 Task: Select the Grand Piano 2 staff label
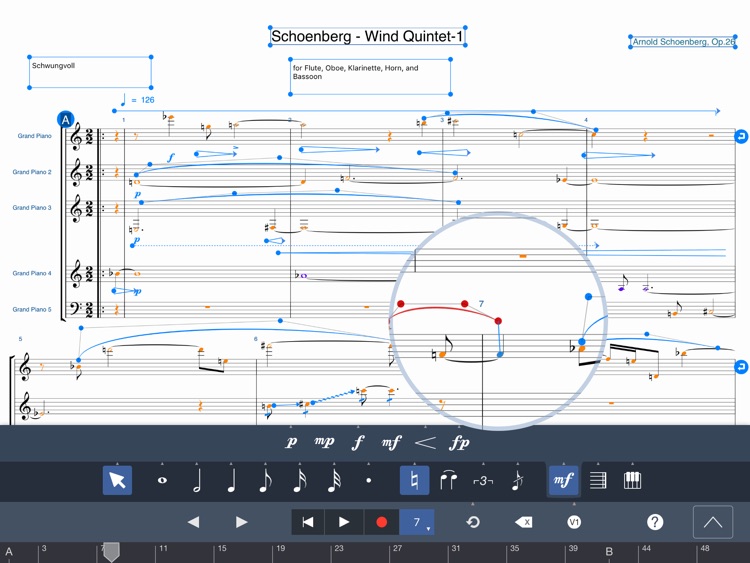click(32, 172)
